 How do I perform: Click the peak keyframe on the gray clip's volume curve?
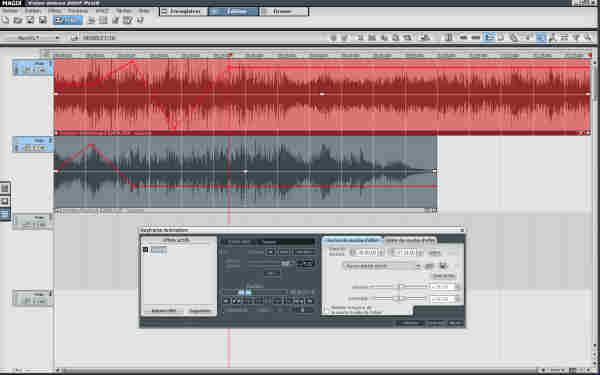pyautogui.click(x=91, y=145)
